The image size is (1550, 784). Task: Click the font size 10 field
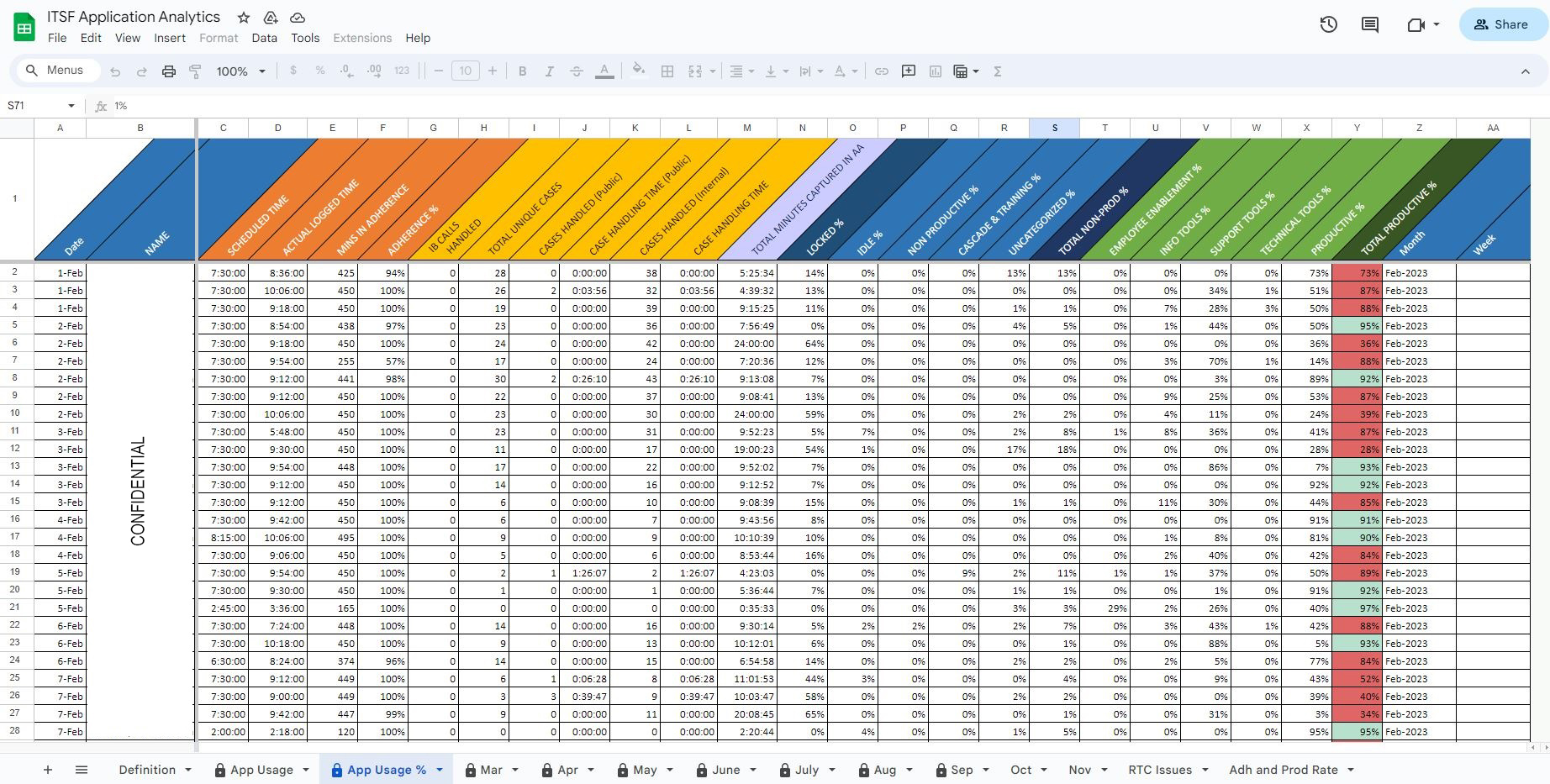pos(466,71)
